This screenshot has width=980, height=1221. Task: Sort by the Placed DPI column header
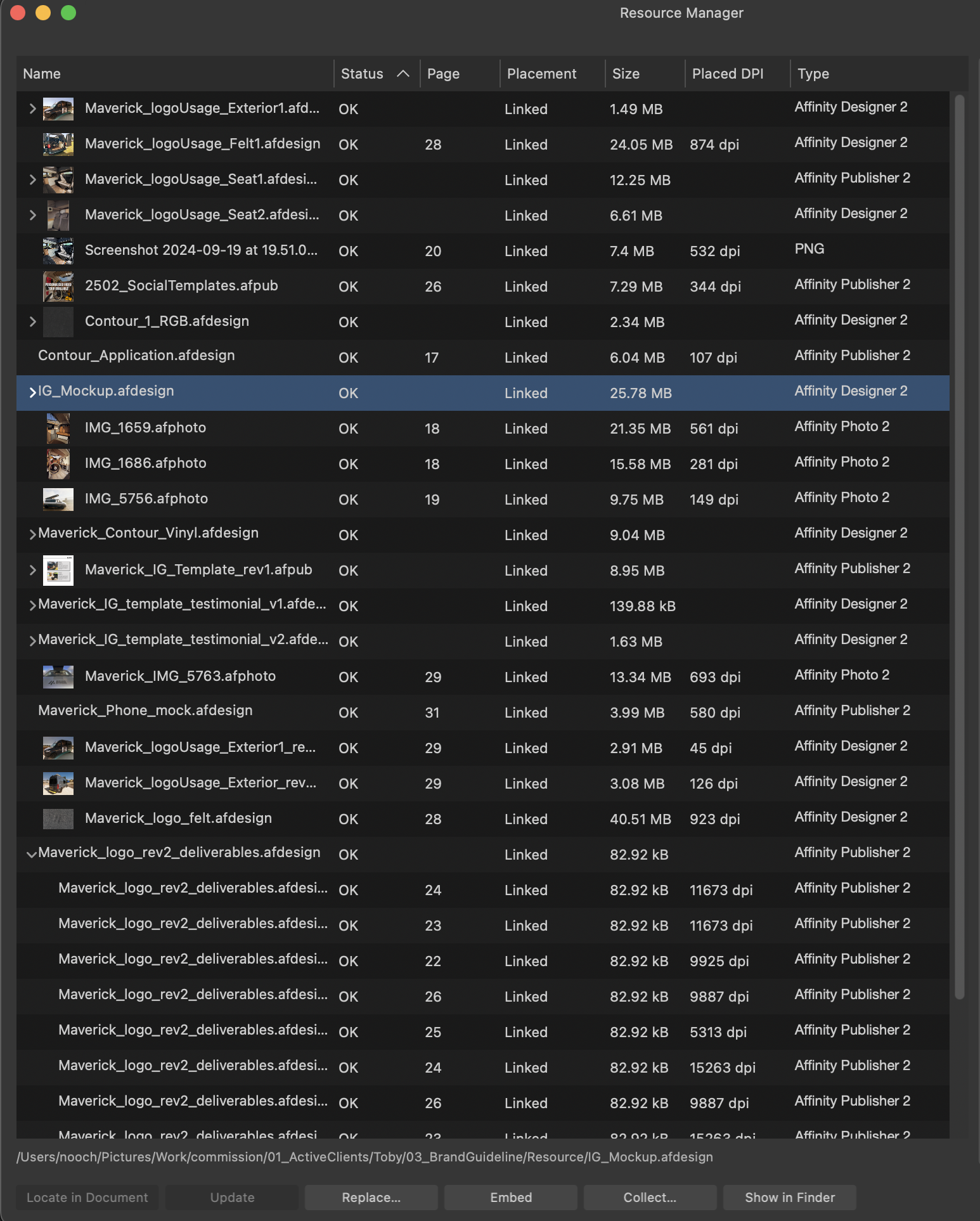pyautogui.click(x=737, y=74)
